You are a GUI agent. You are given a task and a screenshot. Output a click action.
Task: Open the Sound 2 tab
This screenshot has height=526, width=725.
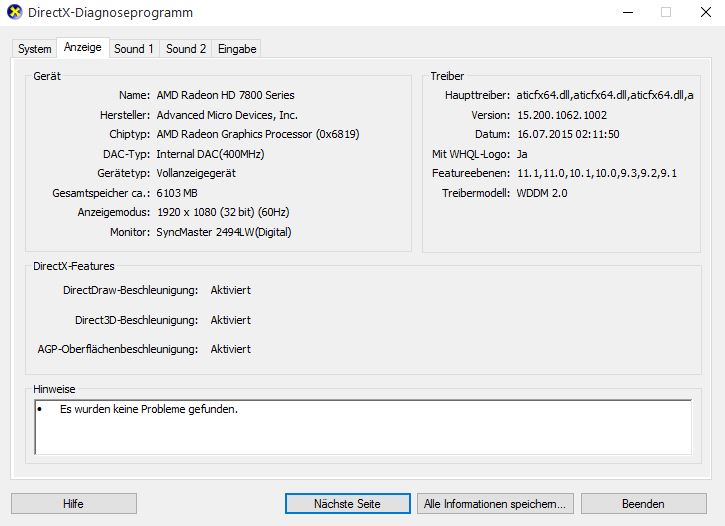(x=186, y=49)
